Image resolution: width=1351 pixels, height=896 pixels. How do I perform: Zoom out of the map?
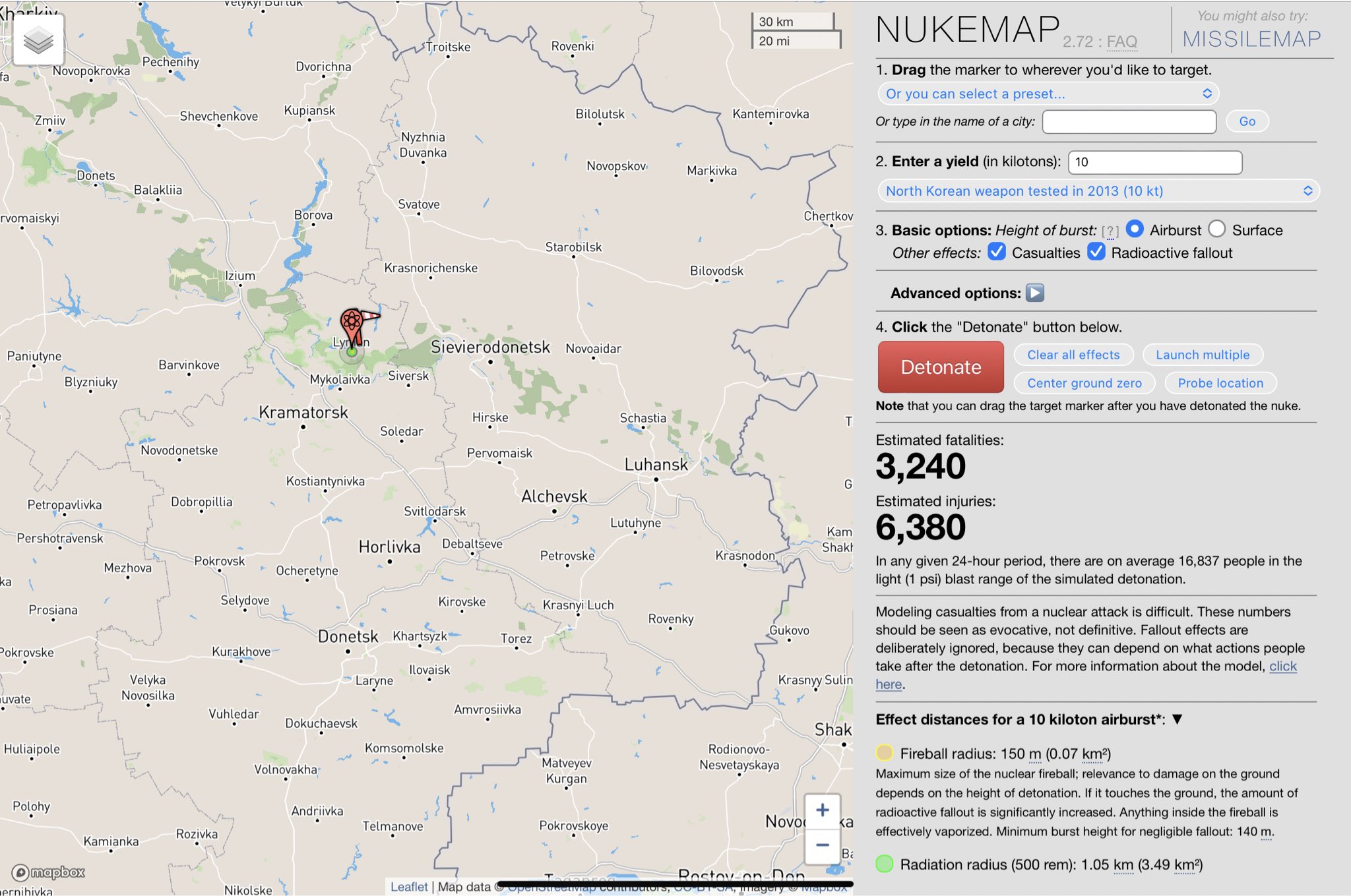pyautogui.click(x=822, y=845)
